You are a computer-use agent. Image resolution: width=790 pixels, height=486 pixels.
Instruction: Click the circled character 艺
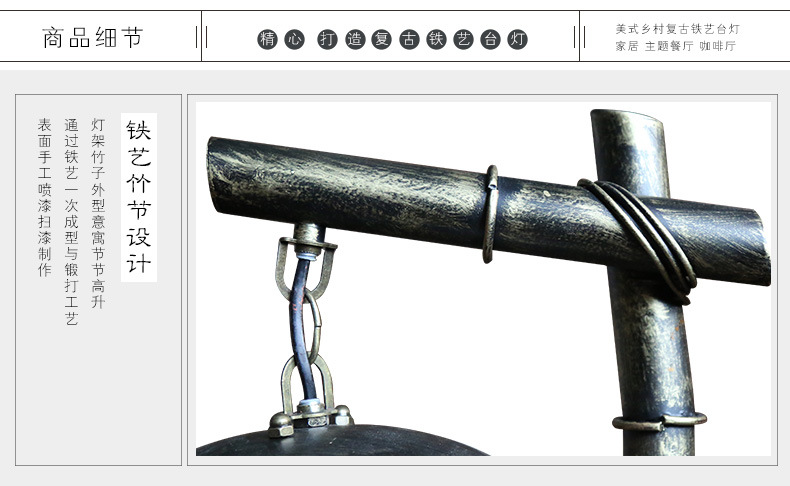pyautogui.click(x=463, y=39)
